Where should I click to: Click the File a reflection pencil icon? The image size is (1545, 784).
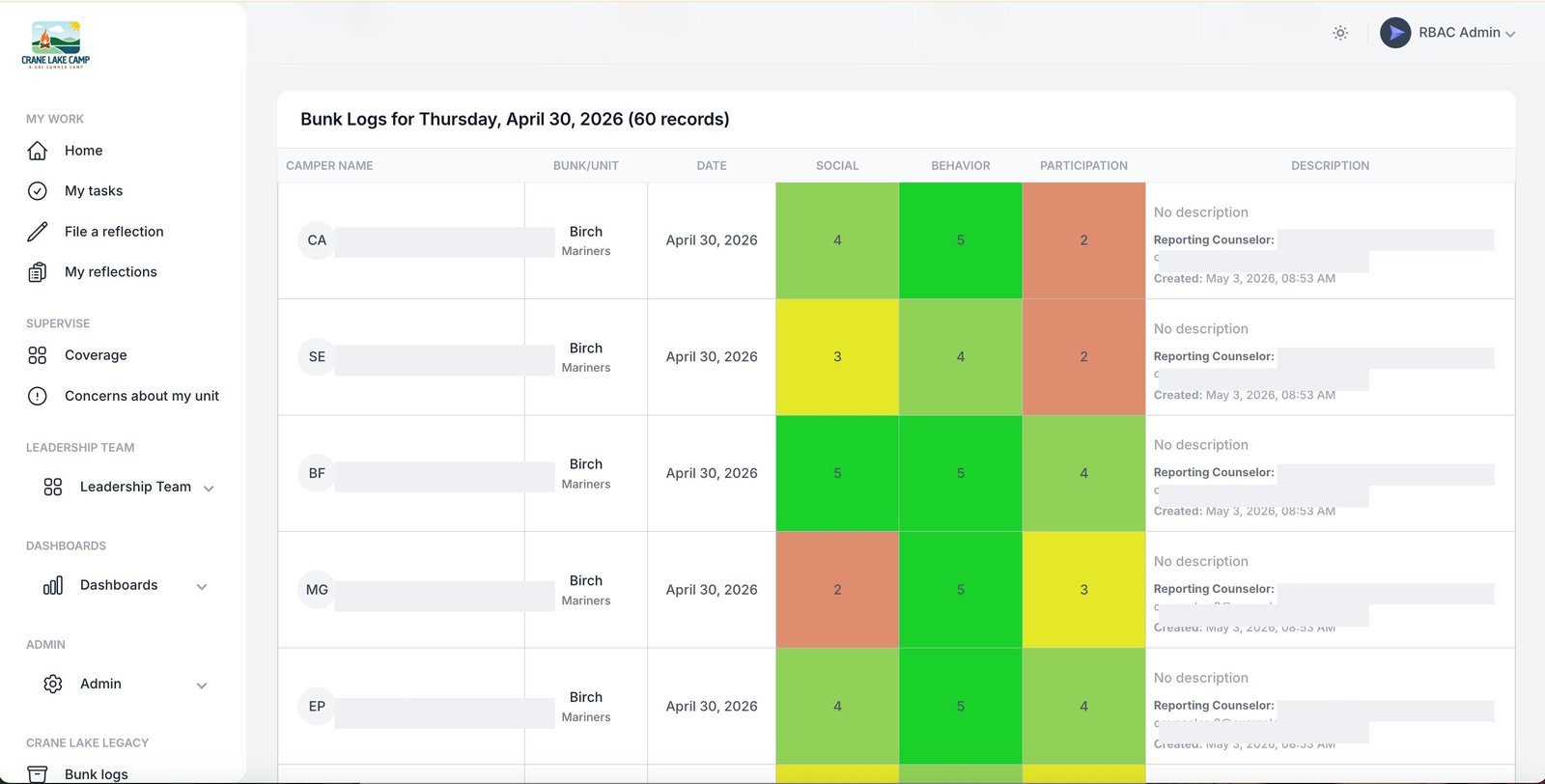click(38, 232)
